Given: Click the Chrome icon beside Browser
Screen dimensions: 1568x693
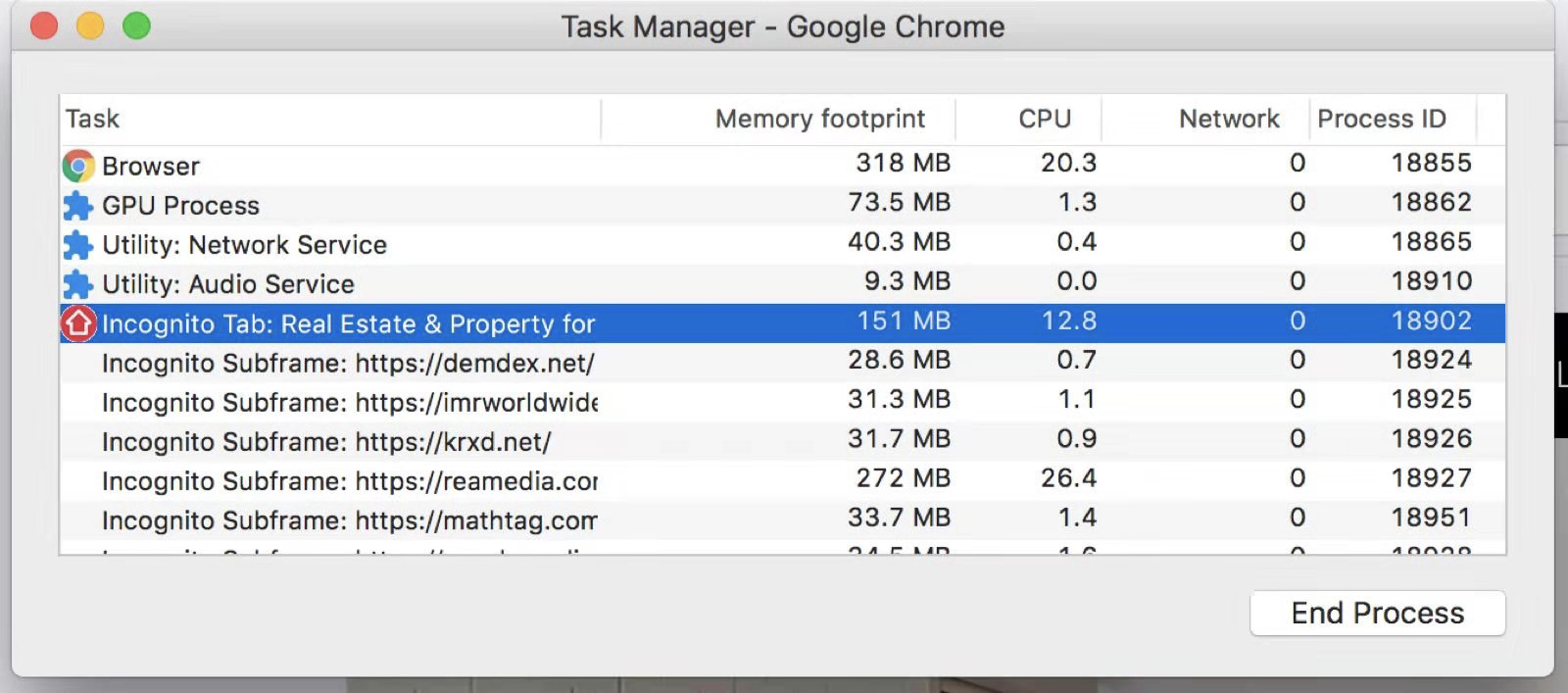Looking at the screenshot, I should (x=78, y=166).
